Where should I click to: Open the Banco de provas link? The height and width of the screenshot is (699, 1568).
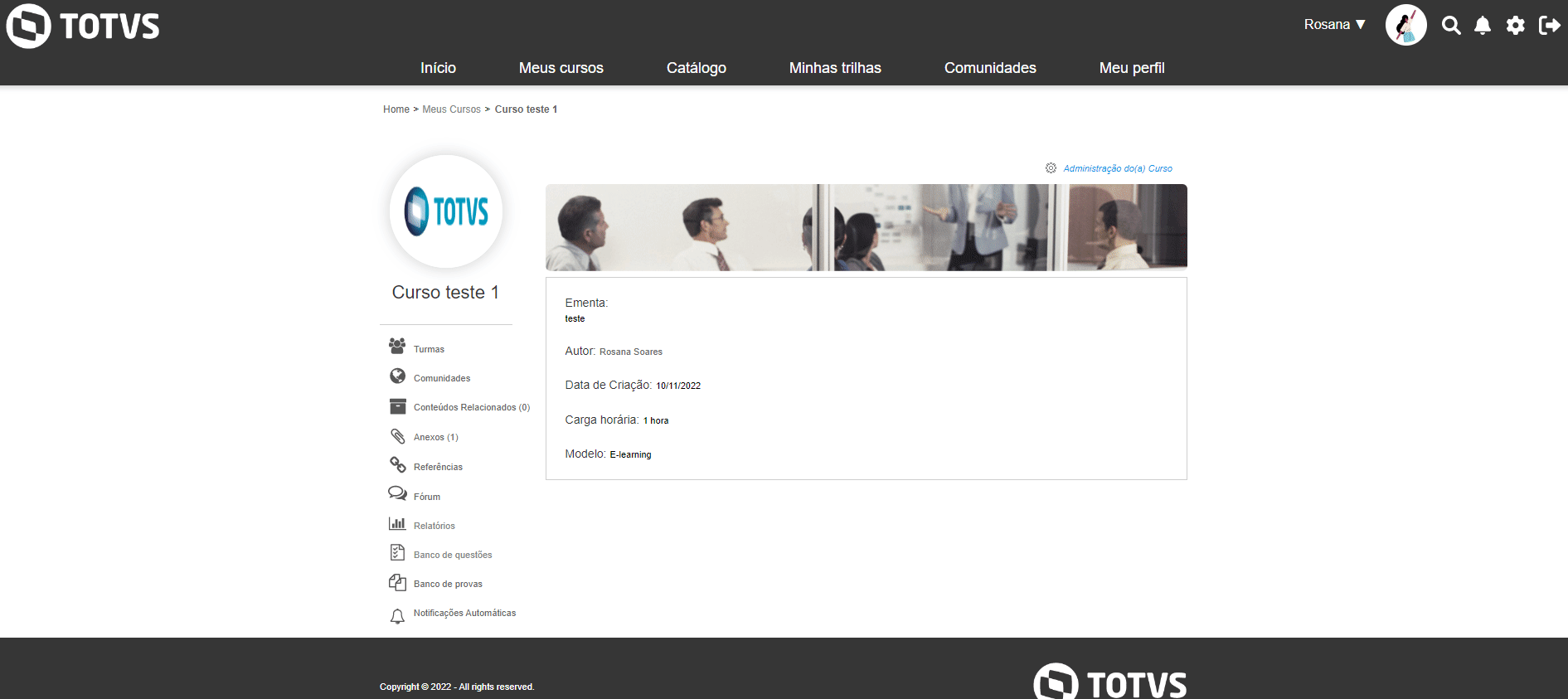pos(448,584)
